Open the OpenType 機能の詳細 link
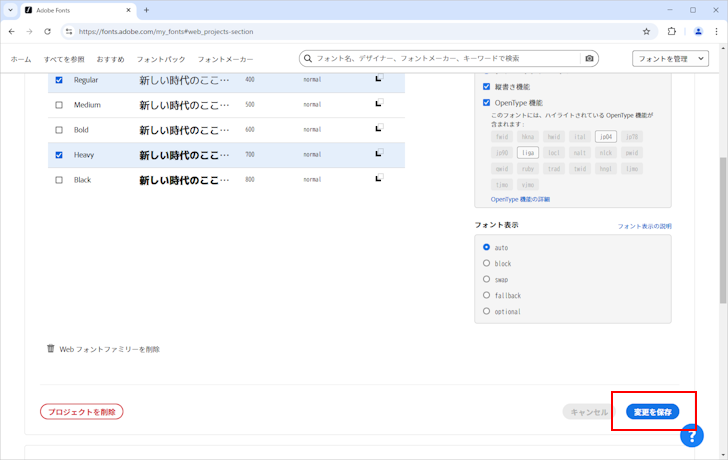The width and height of the screenshot is (728, 460). click(x=520, y=199)
